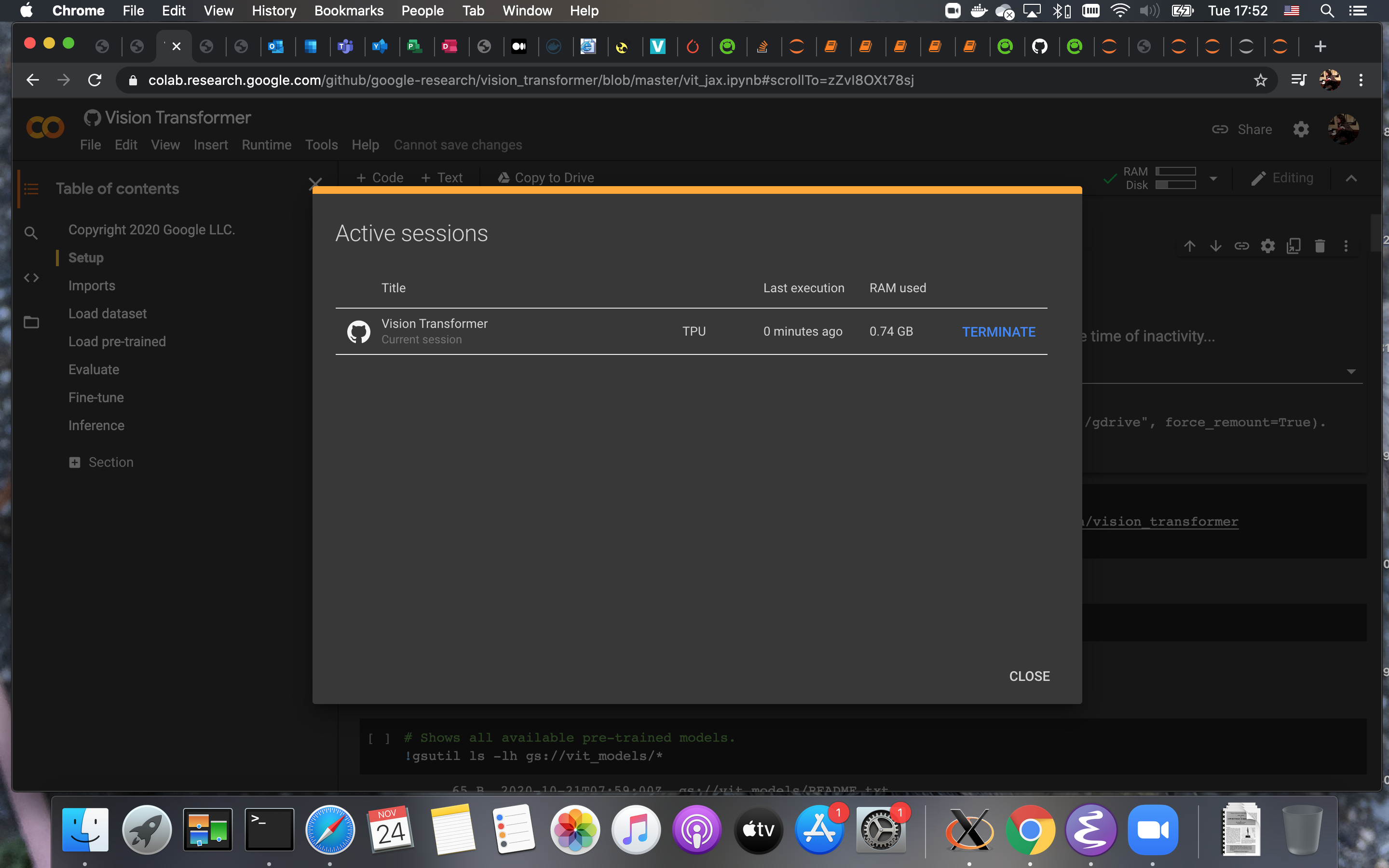Jump to Evaluate section
Screen dimensions: 1389x868
tap(94, 370)
